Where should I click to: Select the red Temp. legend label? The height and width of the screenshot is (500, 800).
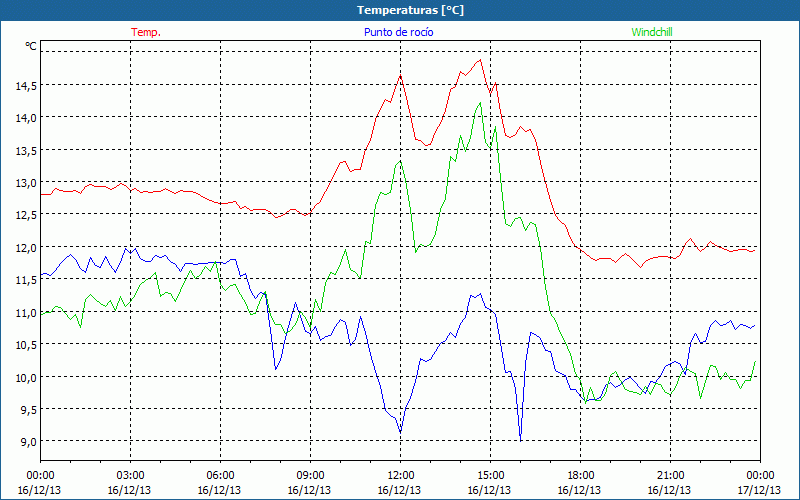[x=146, y=32]
